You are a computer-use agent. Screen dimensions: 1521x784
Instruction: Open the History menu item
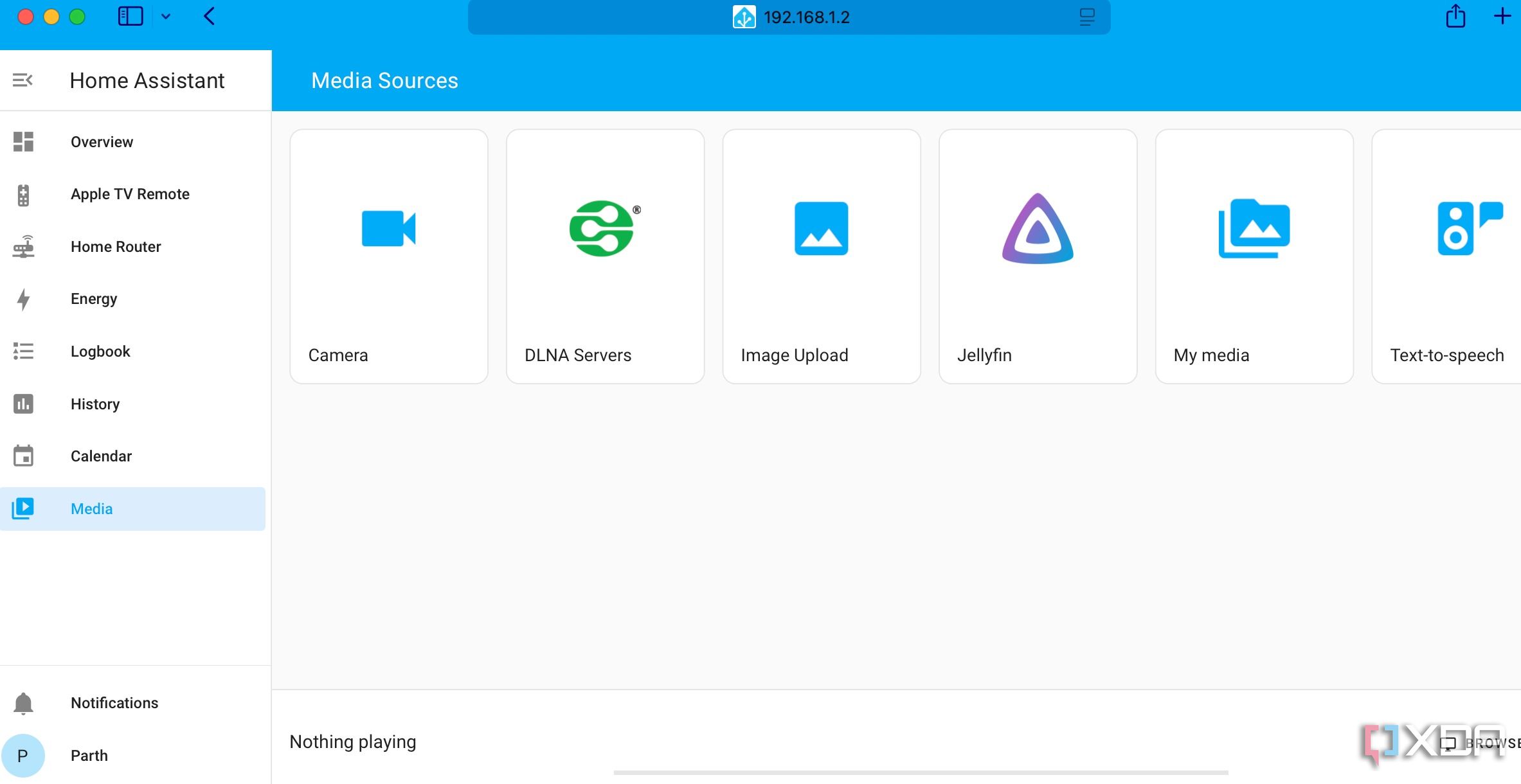(132, 404)
